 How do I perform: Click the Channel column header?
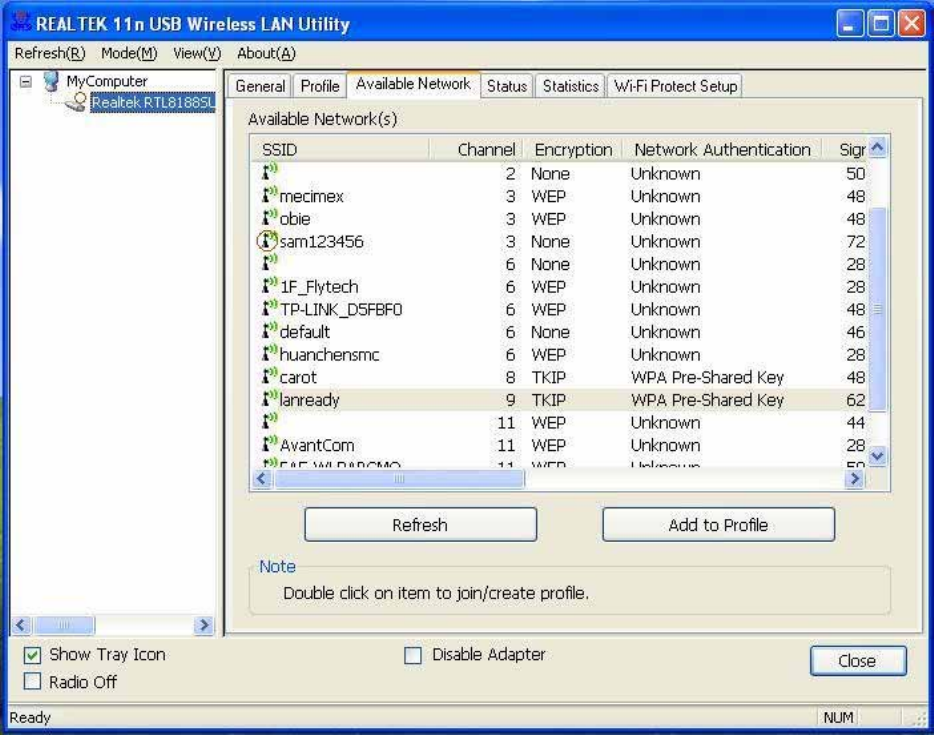(476, 150)
